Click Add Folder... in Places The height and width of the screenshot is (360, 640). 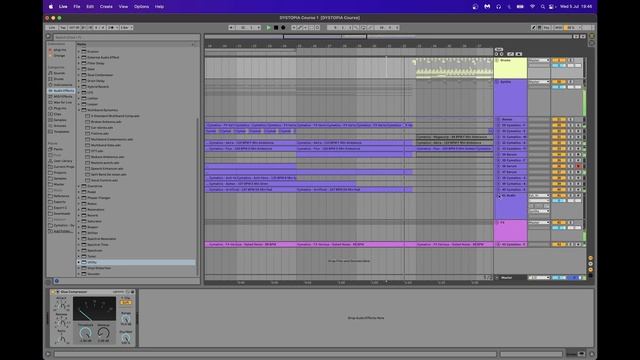[x=62, y=231]
